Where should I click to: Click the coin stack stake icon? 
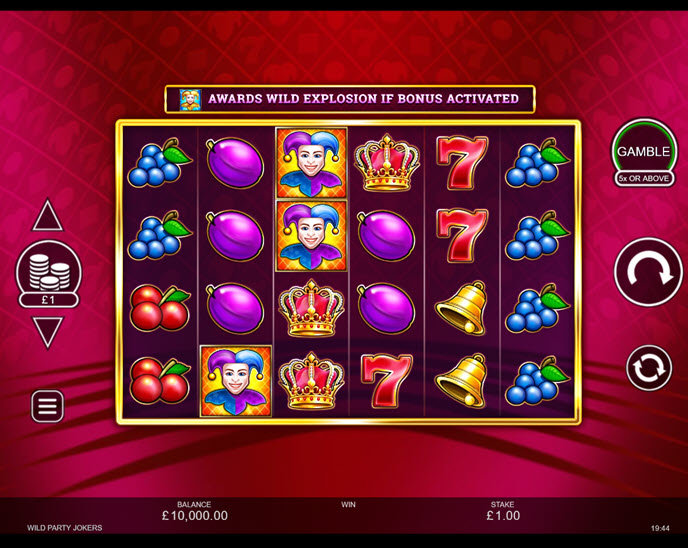49,269
